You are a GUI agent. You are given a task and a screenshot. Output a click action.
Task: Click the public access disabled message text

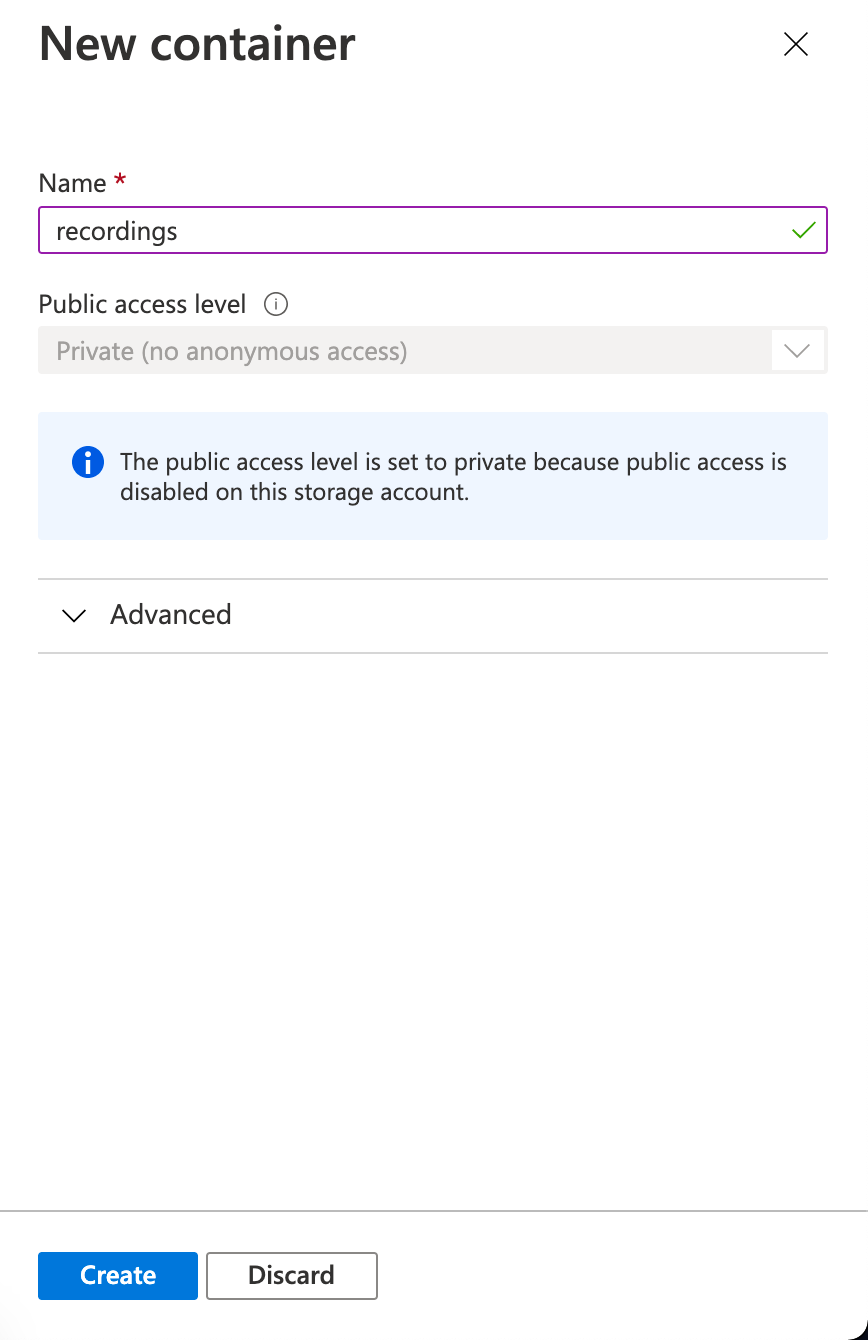click(x=453, y=477)
